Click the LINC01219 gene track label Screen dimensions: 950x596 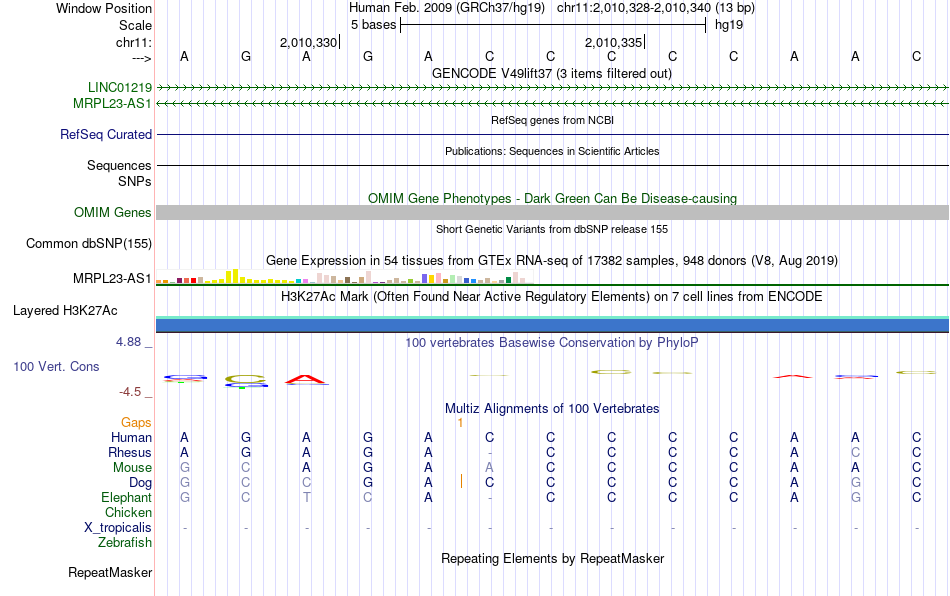pyautogui.click(x=120, y=87)
